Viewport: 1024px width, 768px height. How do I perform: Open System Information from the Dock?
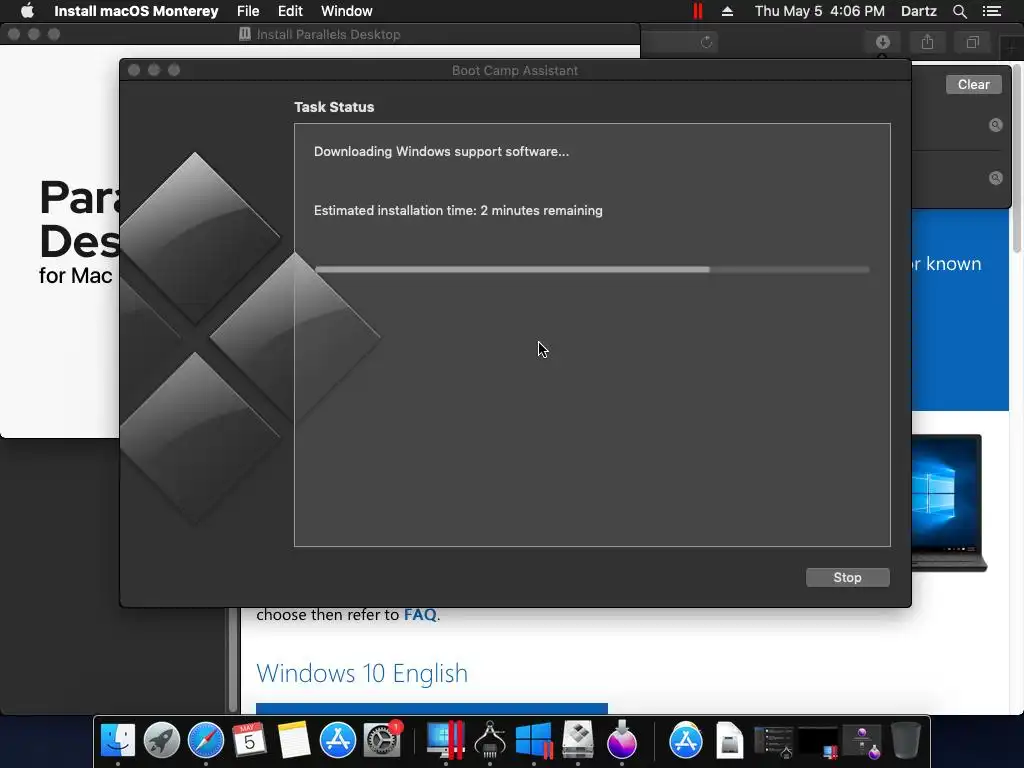pyautogui.click(x=490, y=740)
